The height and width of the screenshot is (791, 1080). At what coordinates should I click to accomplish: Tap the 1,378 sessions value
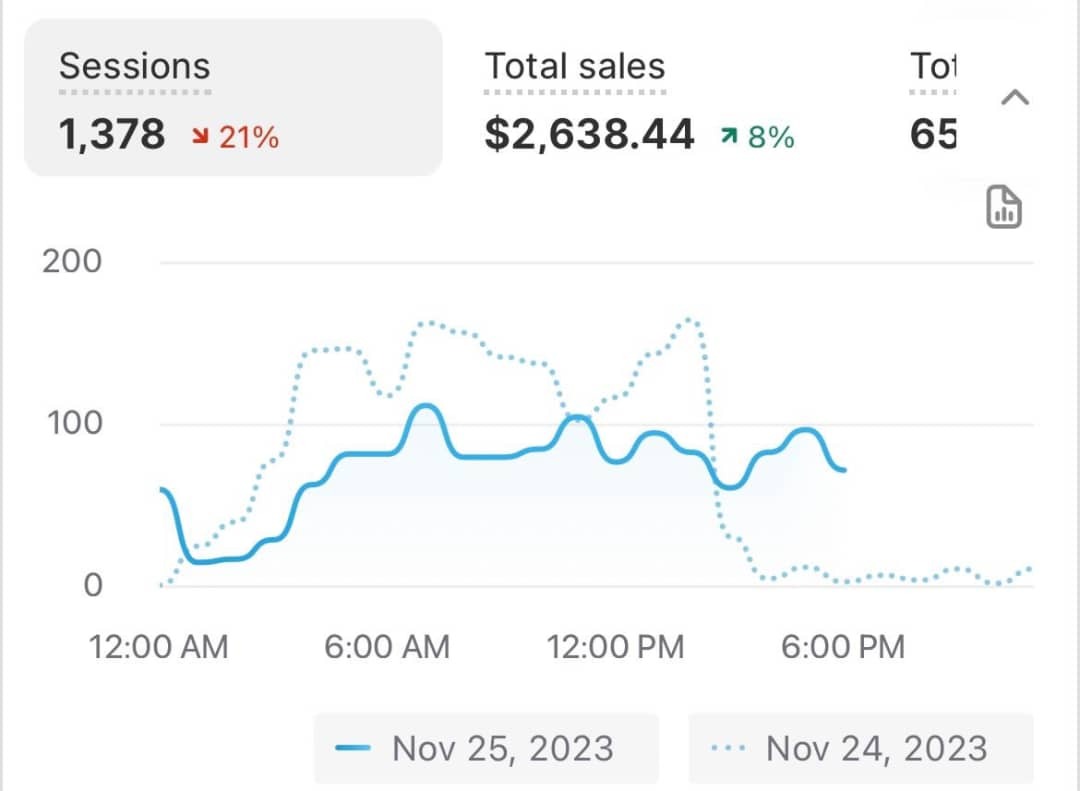[112, 135]
